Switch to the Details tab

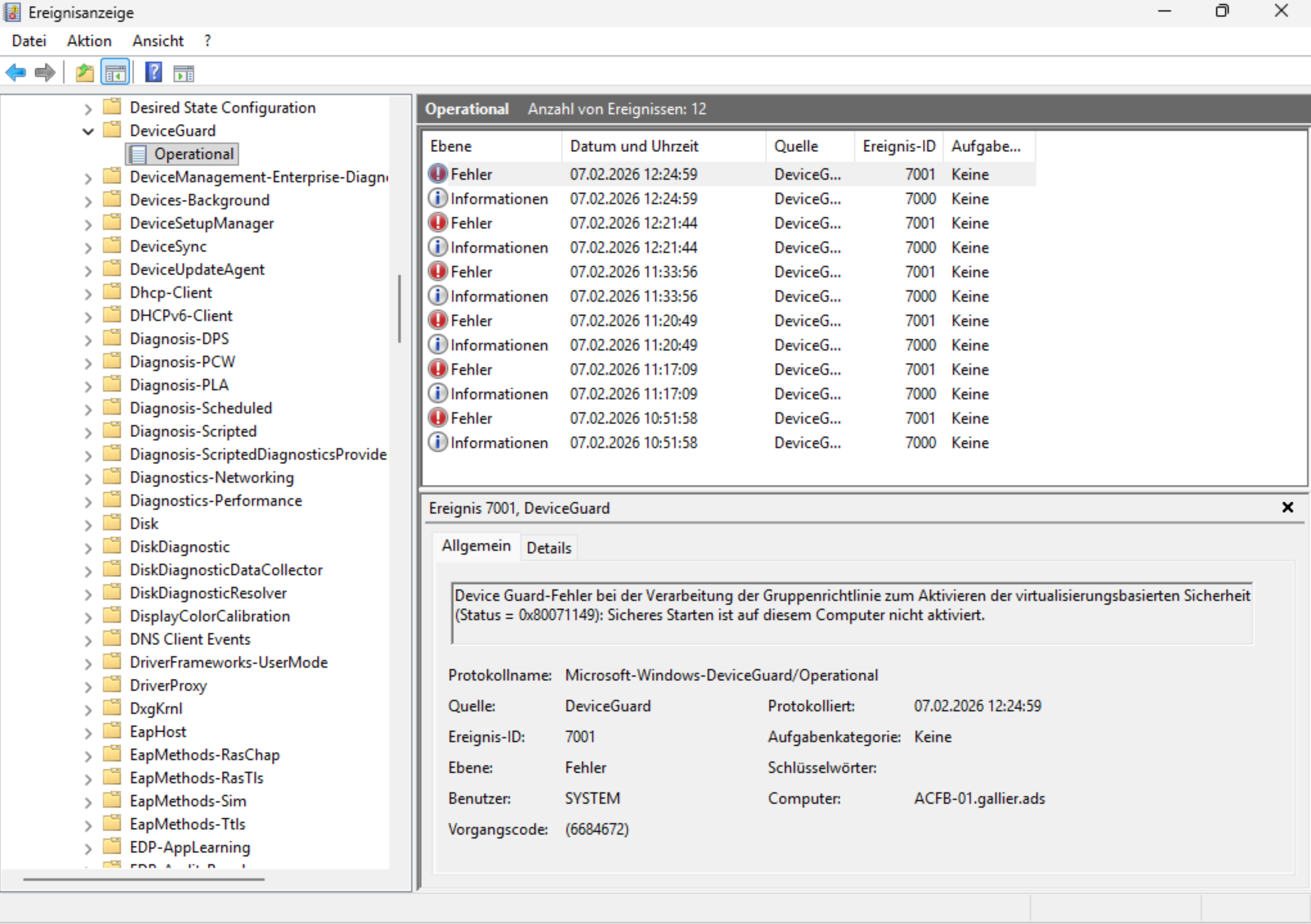(548, 548)
